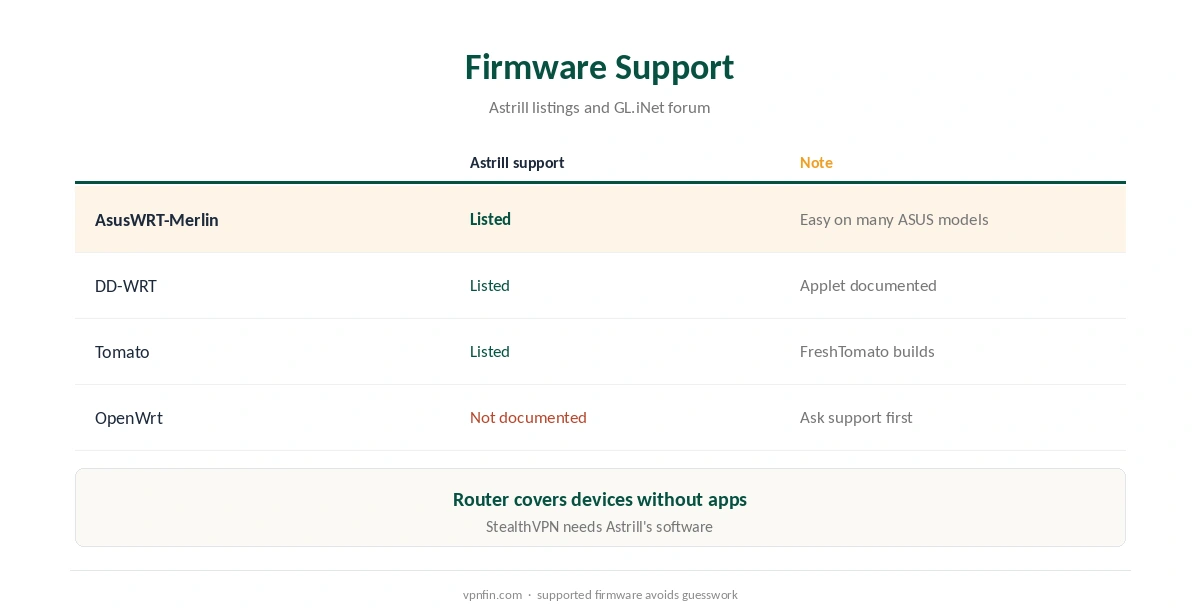Screen dimensions: 1200x614
Task: Click footer text 'supported firmware avoids guesswork'
Action: coord(637,595)
